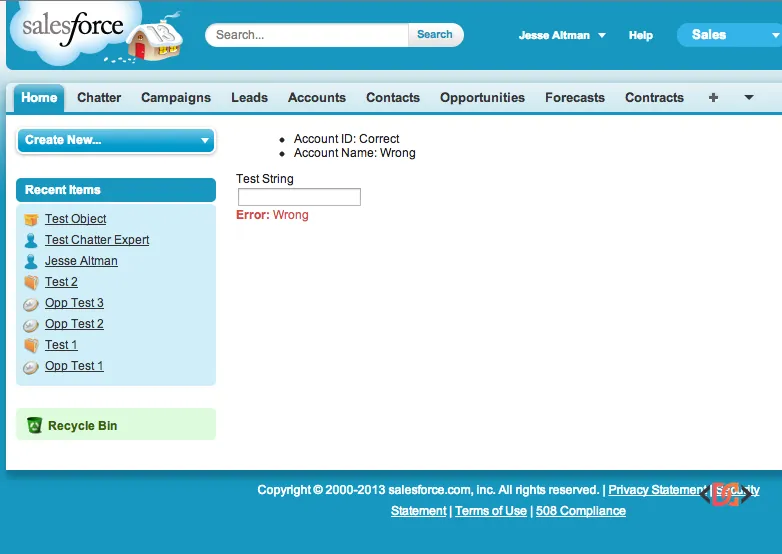Open the Create New dropdown
This screenshot has height=554, width=782.
116,140
